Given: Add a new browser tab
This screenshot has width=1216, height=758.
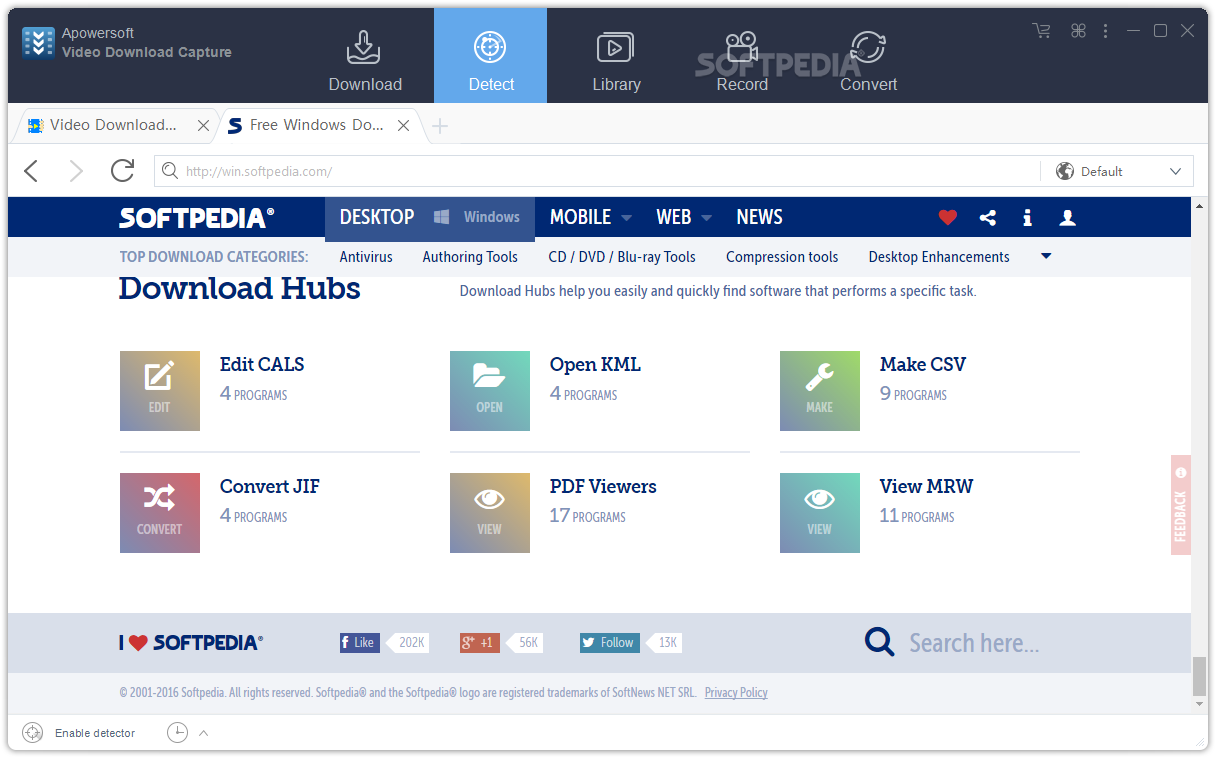Looking at the screenshot, I should 440,126.
